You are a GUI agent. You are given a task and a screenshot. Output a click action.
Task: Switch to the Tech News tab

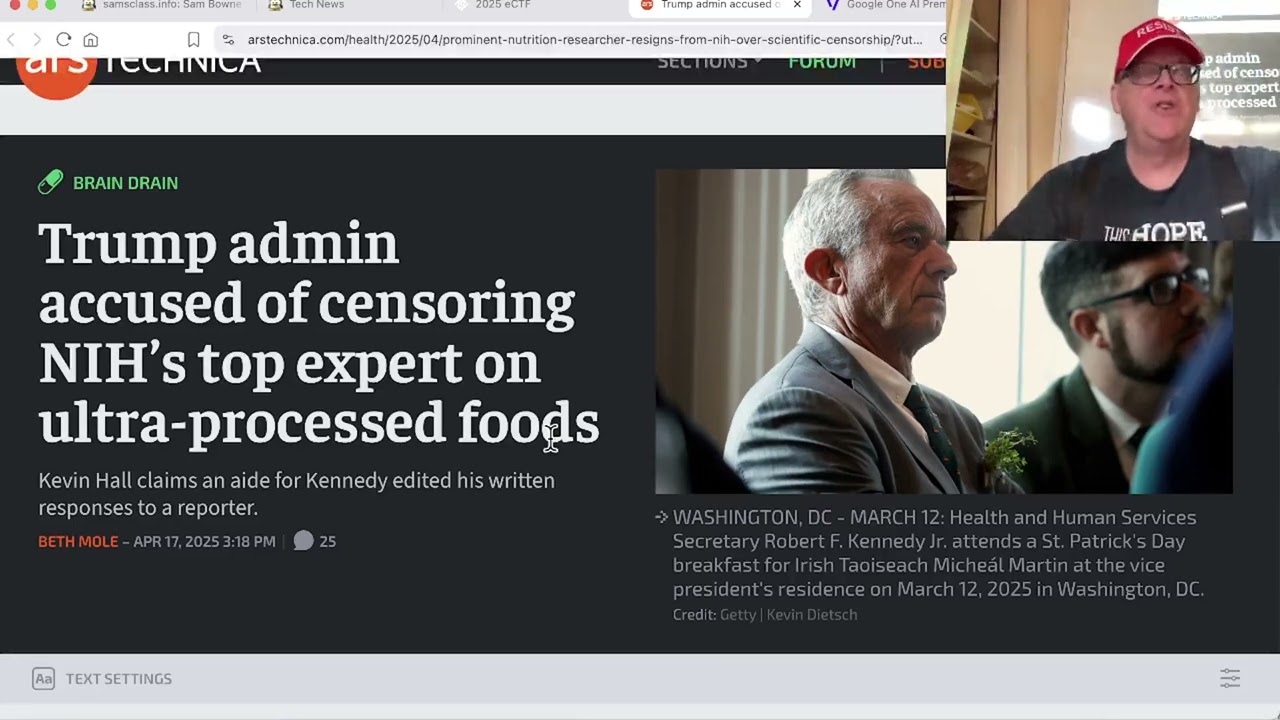(306, 5)
